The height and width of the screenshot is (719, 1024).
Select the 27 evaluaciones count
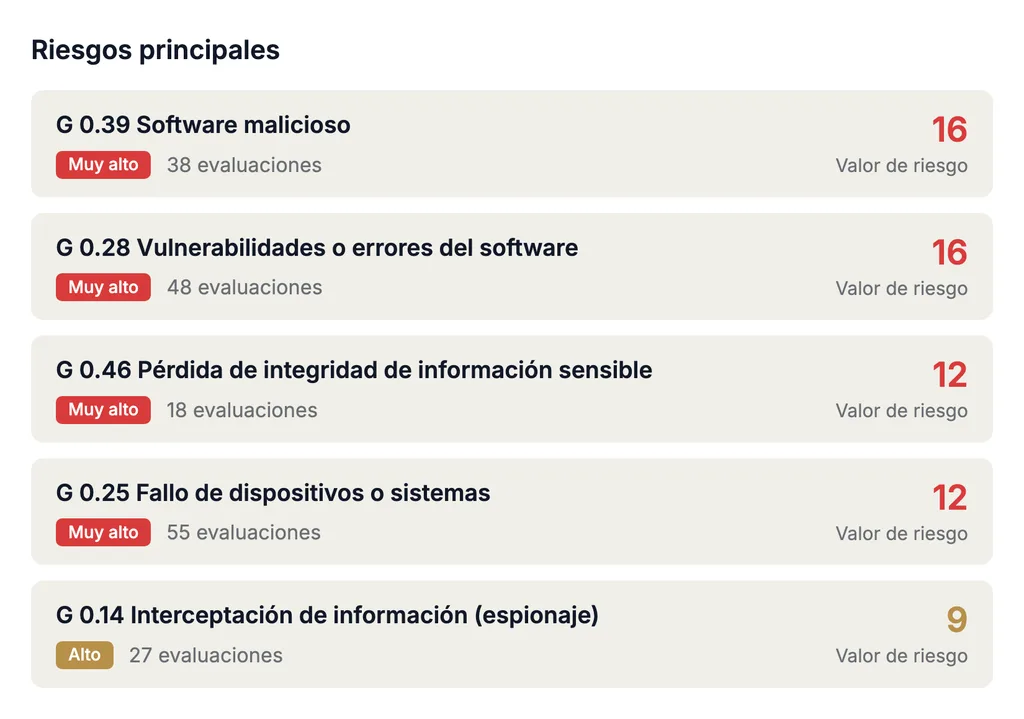point(206,655)
